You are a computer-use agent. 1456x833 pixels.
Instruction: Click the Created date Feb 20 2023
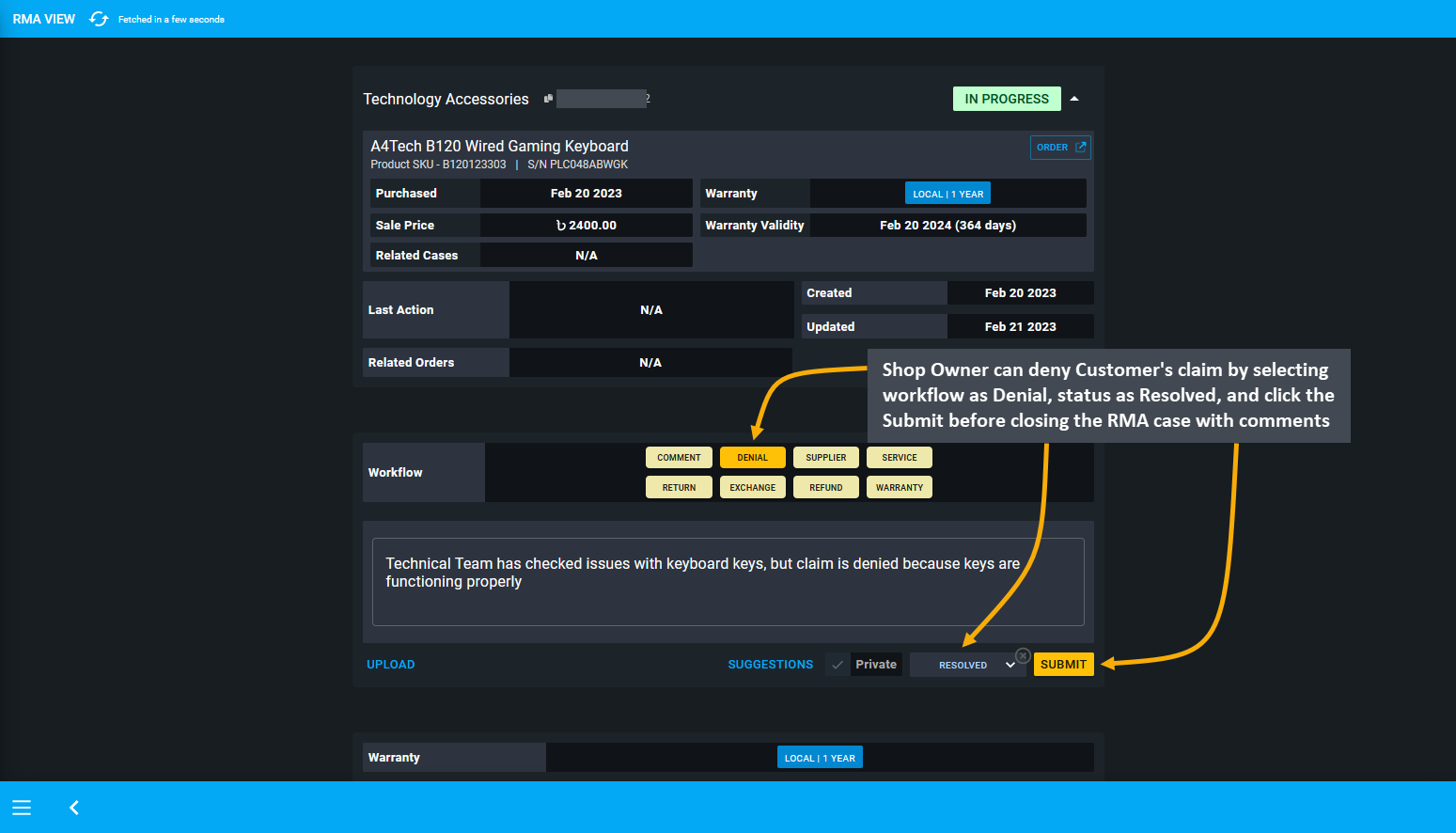pos(1020,293)
